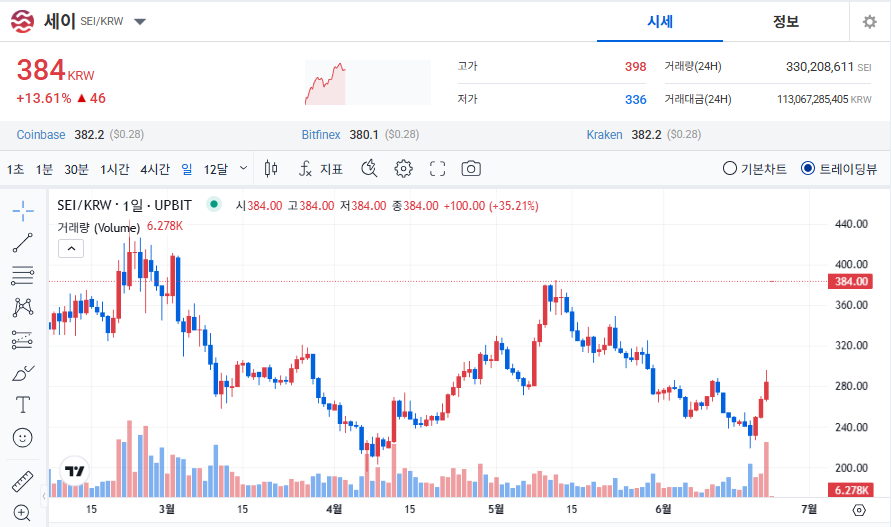Image resolution: width=891 pixels, height=527 pixels.
Task: Select the 12달 timeframe
Action: click(215, 169)
